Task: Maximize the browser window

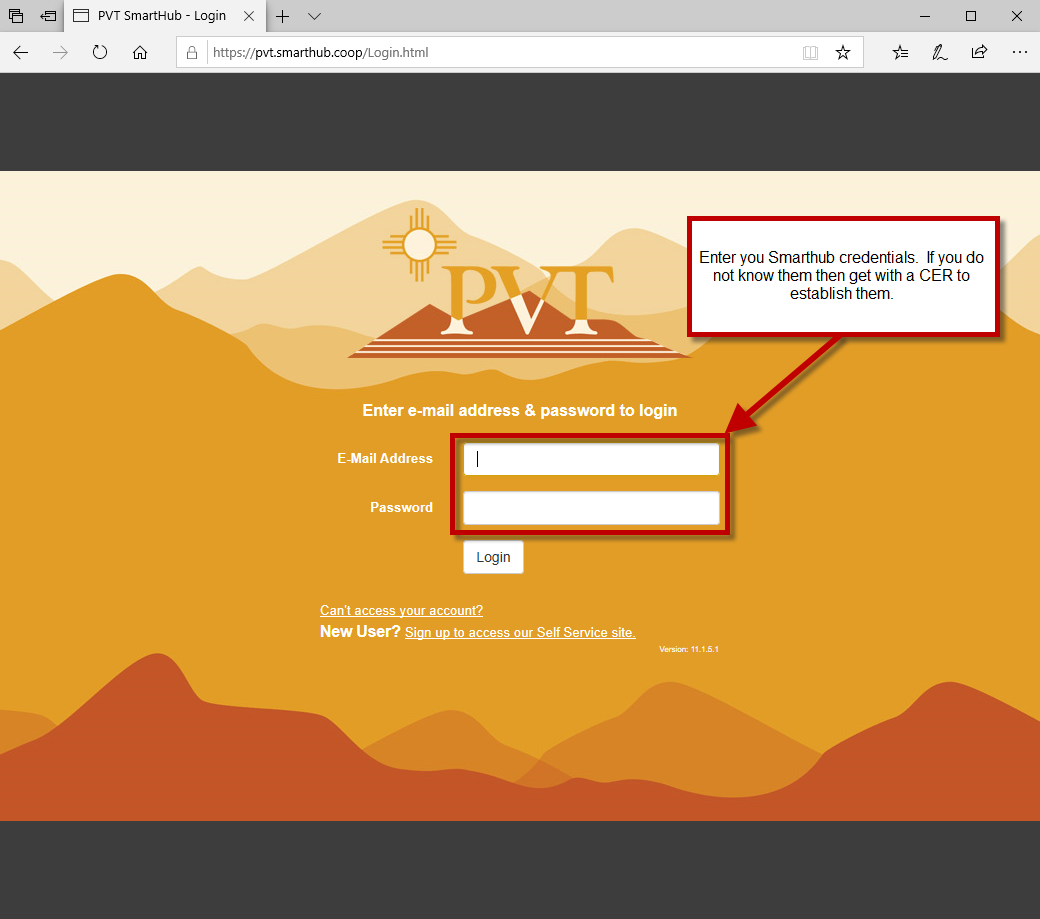Action: 970,16
